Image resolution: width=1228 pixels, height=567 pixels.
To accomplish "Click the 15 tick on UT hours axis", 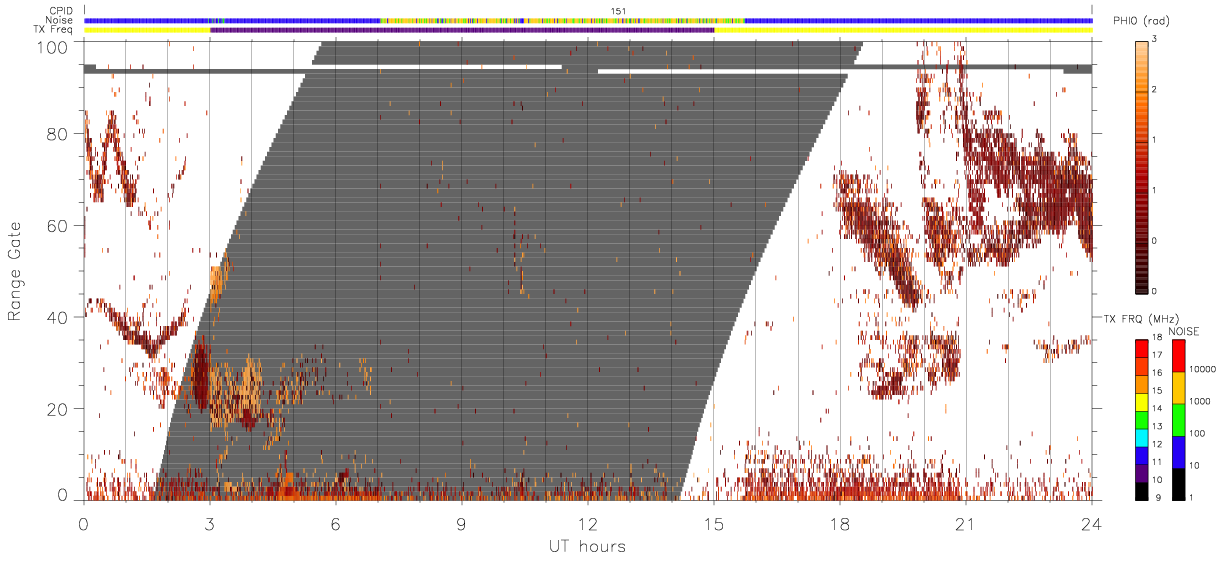I will [714, 524].
